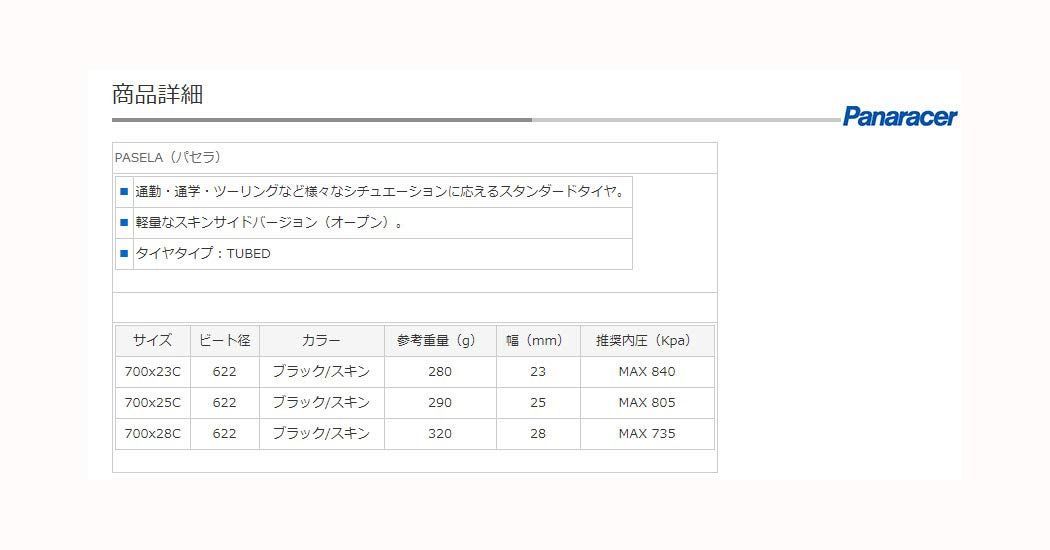This screenshot has height=550, width=1050.
Task: Click the 参考重量（g）column header
Action: tap(440, 340)
